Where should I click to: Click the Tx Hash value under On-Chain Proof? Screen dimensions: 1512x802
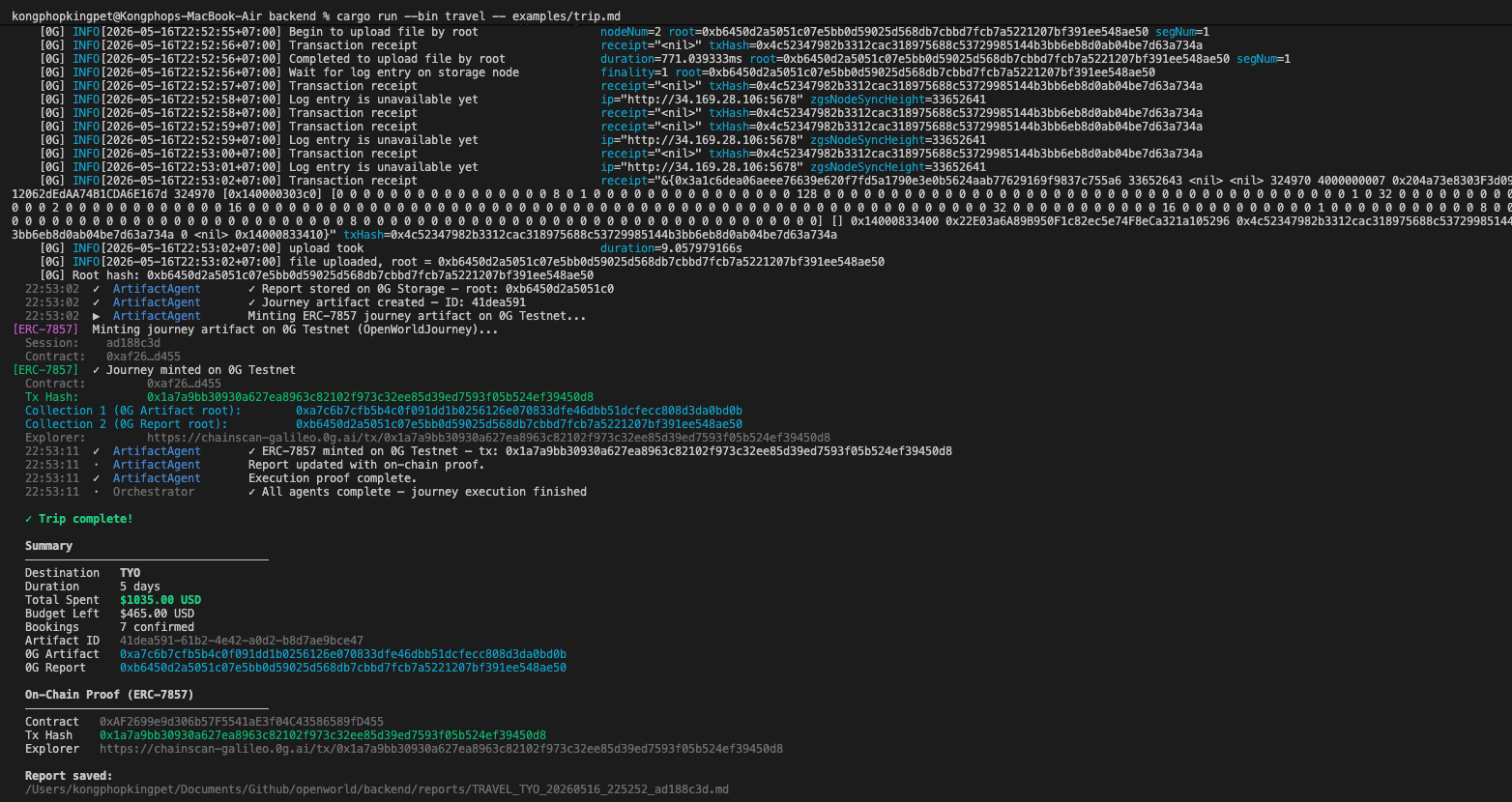323,735
